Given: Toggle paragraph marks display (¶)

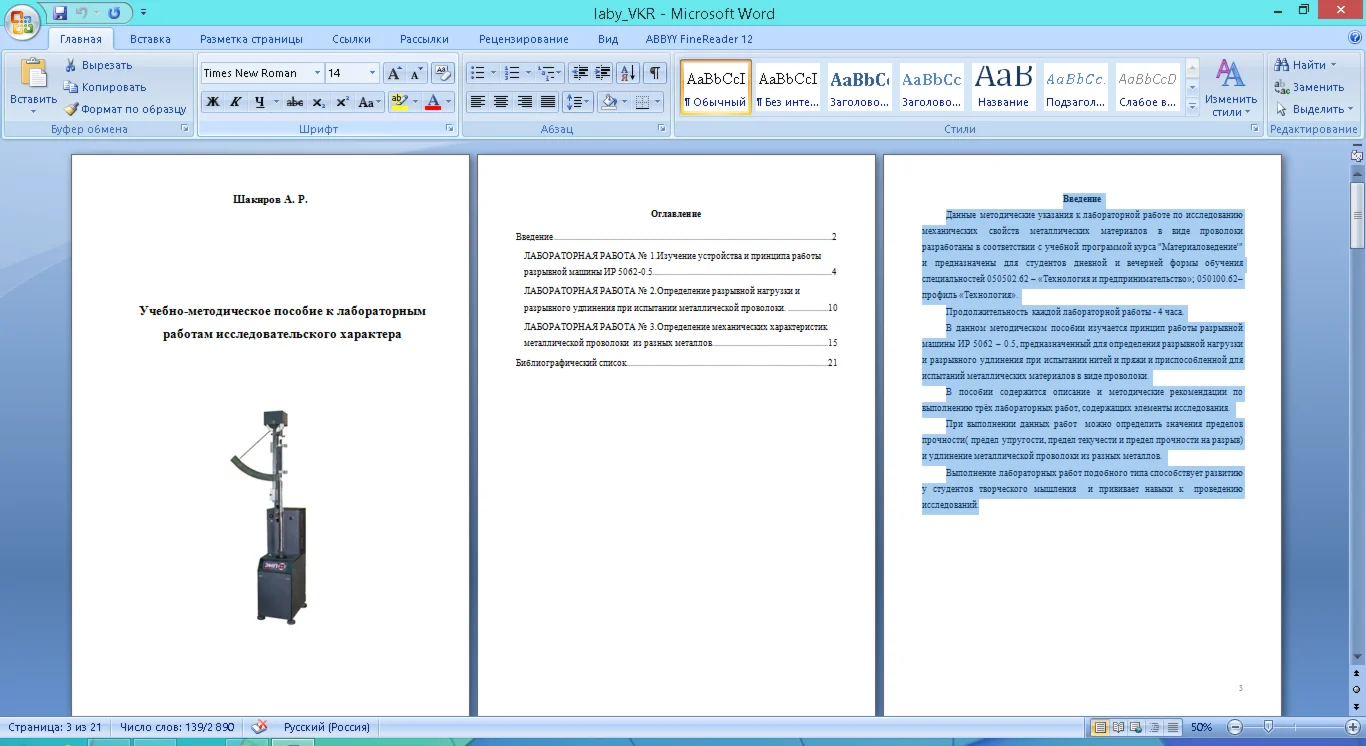Looking at the screenshot, I should (x=654, y=73).
